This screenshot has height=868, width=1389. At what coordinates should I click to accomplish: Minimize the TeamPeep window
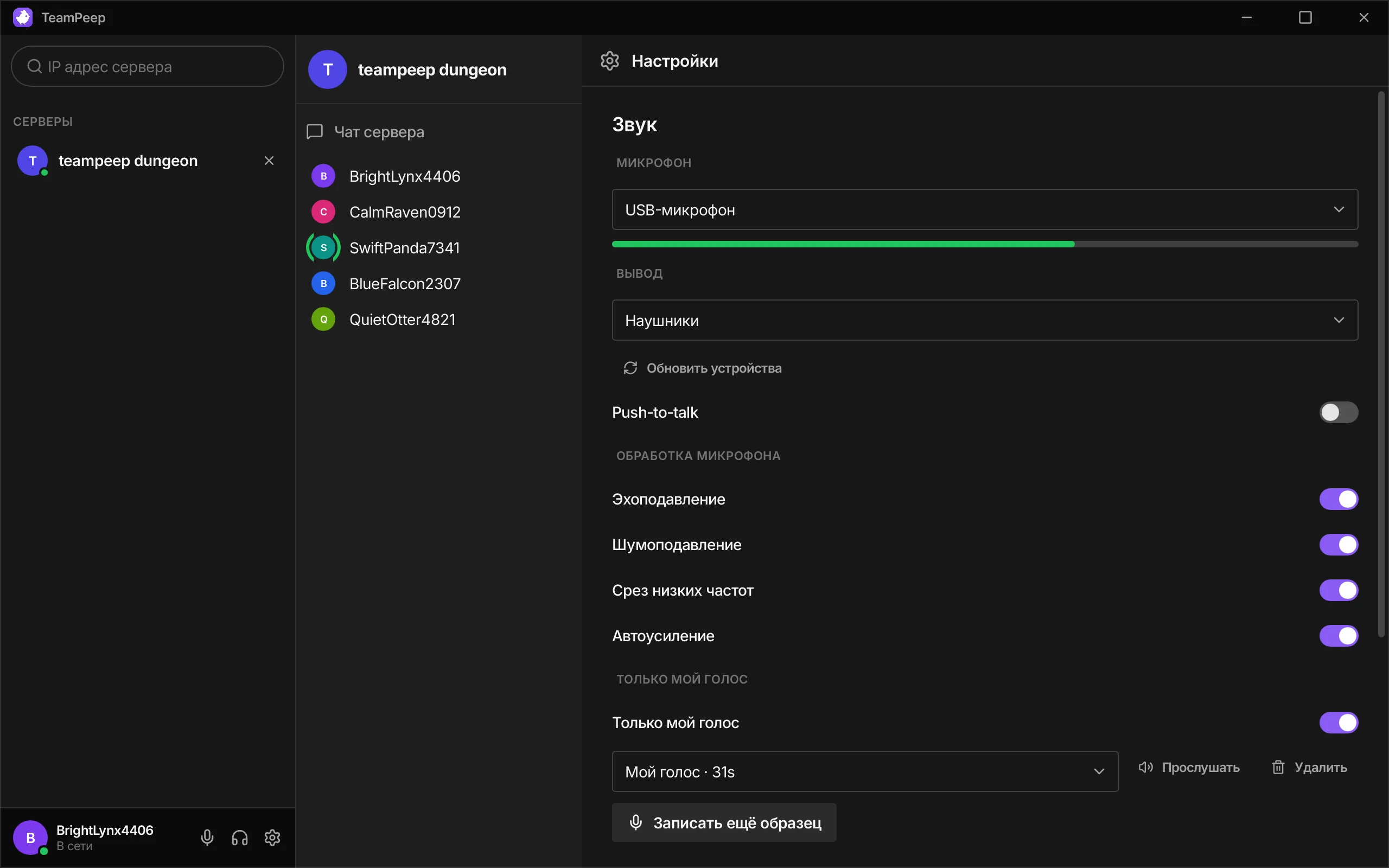click(1247, 17)
